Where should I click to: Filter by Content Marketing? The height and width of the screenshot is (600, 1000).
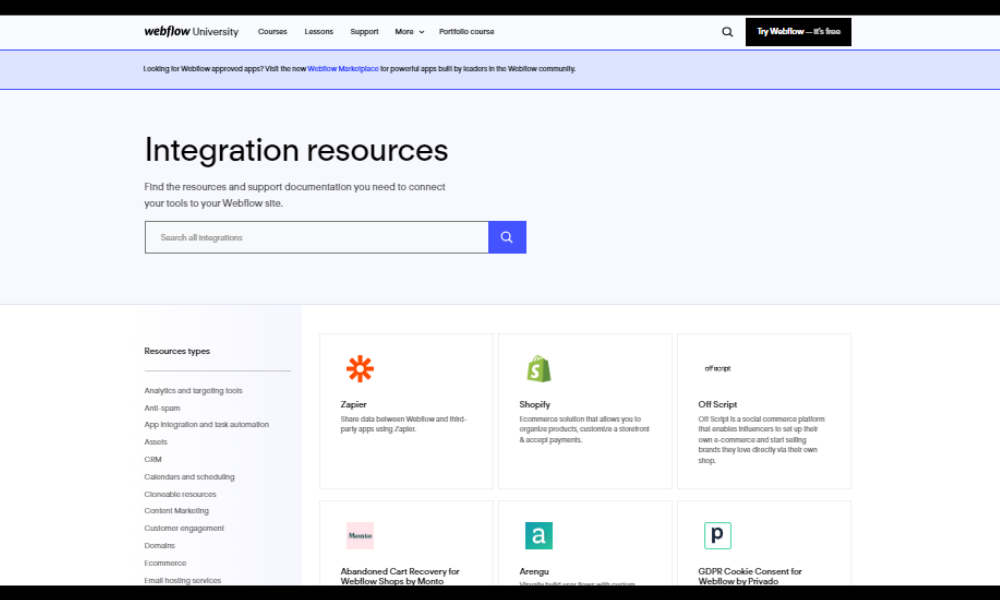176,511
